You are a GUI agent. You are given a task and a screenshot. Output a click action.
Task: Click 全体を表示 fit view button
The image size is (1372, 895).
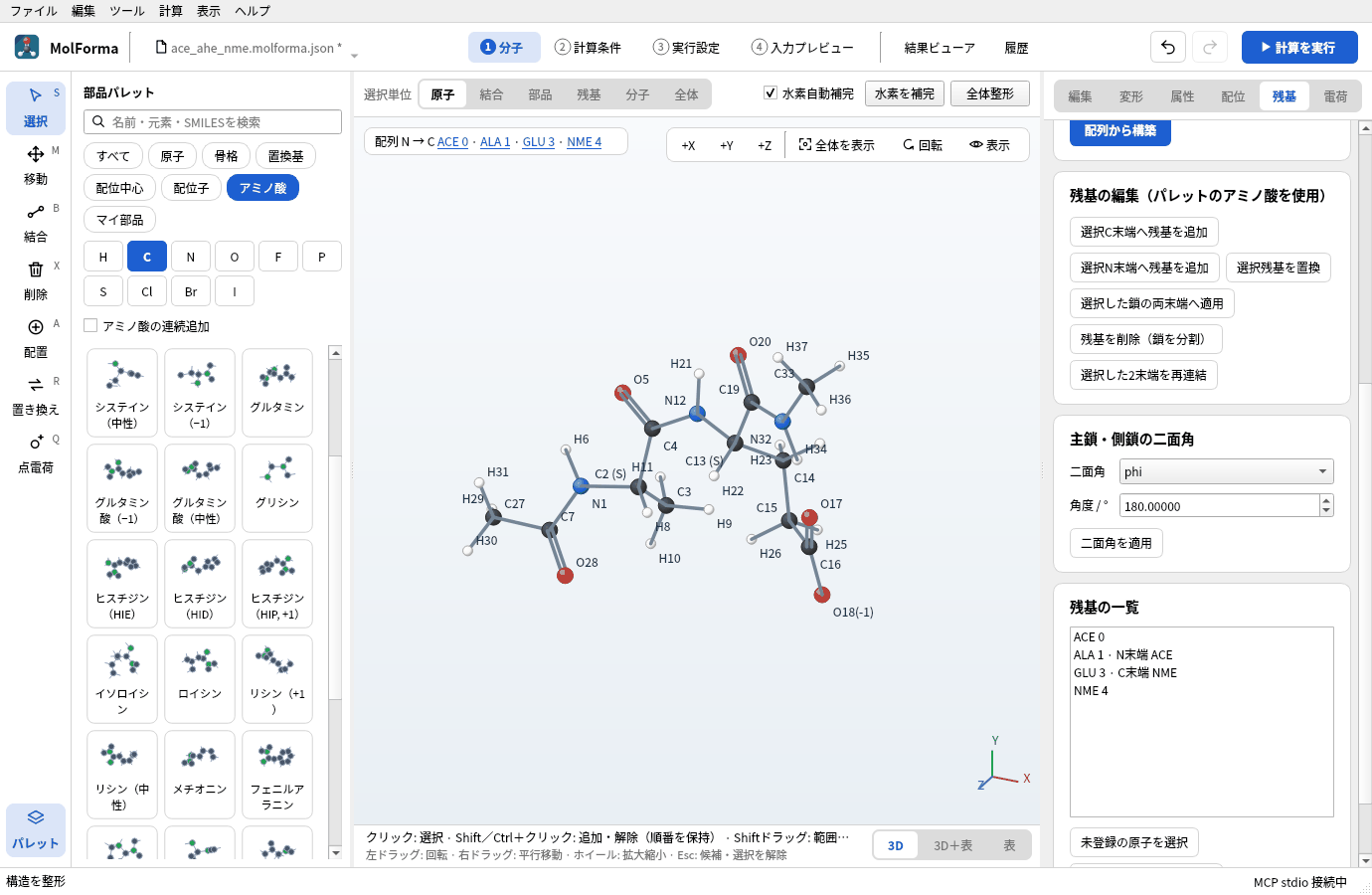(836, 145)
